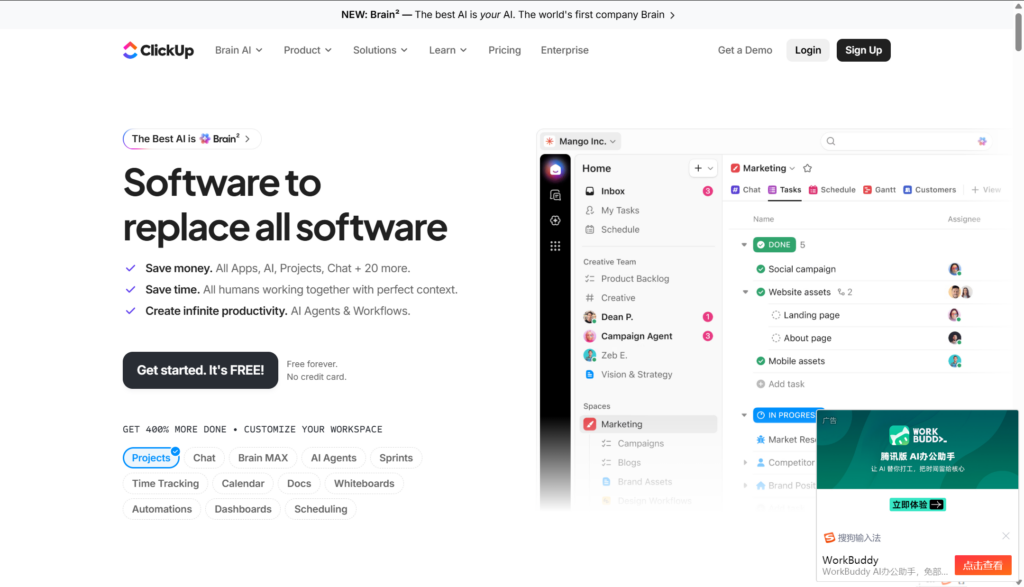Open Pricing page from nav

click(505, 50)
